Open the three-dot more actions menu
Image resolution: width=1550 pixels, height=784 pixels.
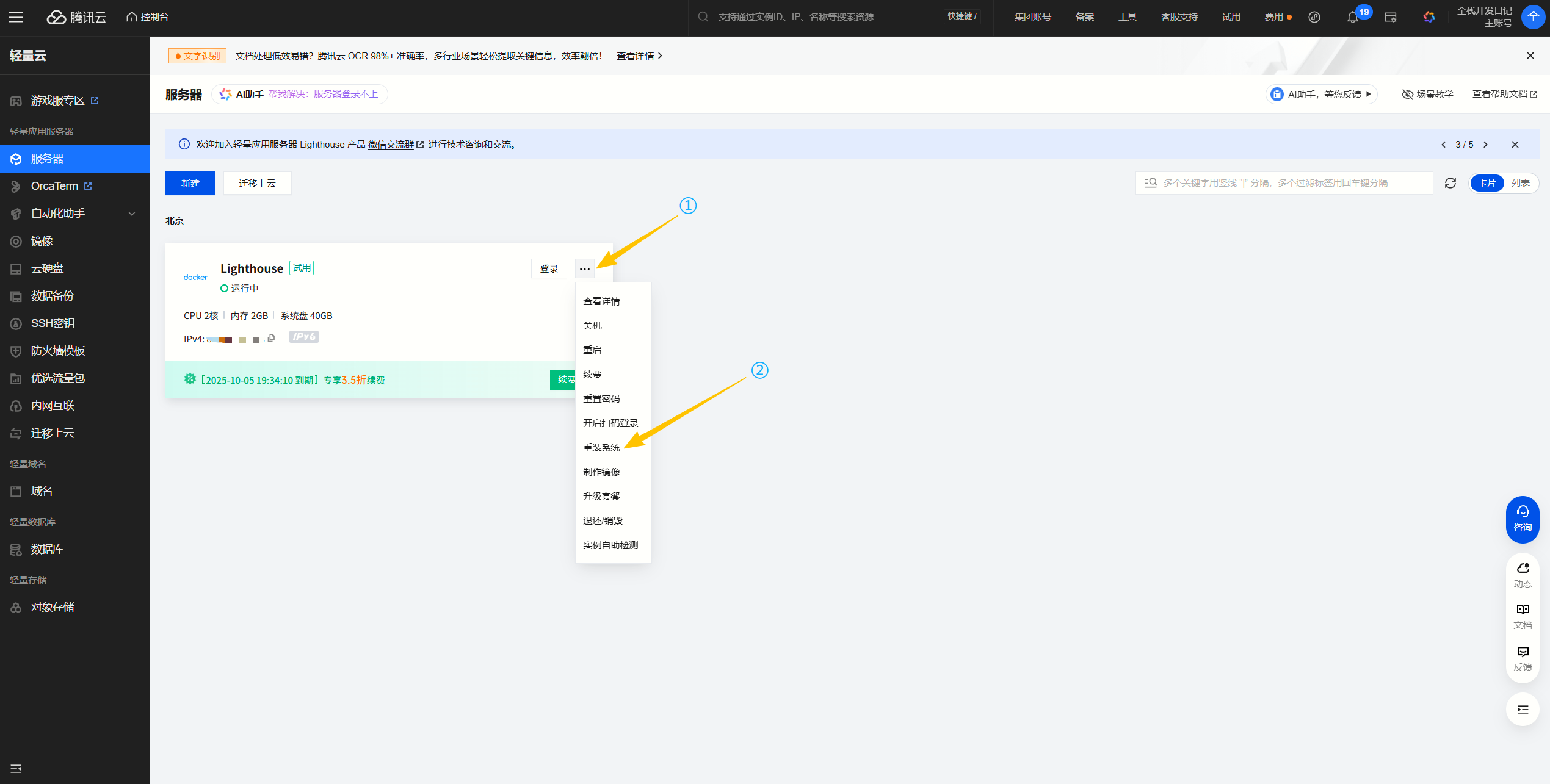pyautogui.click(x=584, y=269)
